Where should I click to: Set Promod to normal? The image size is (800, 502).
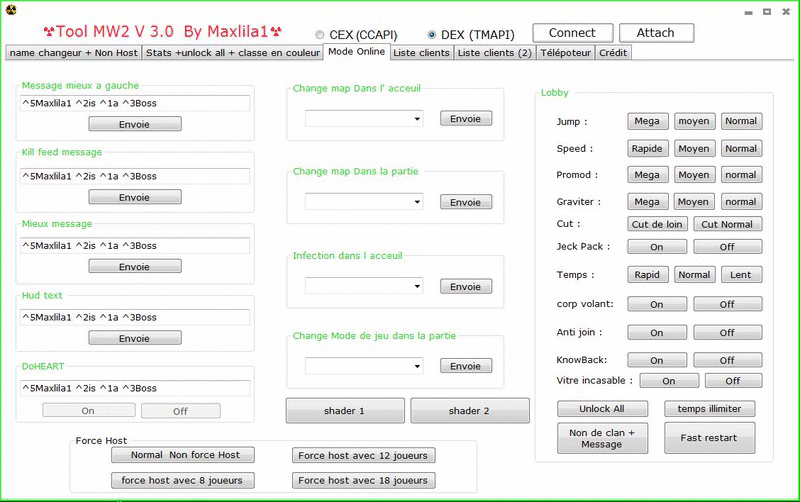point(741,175)
